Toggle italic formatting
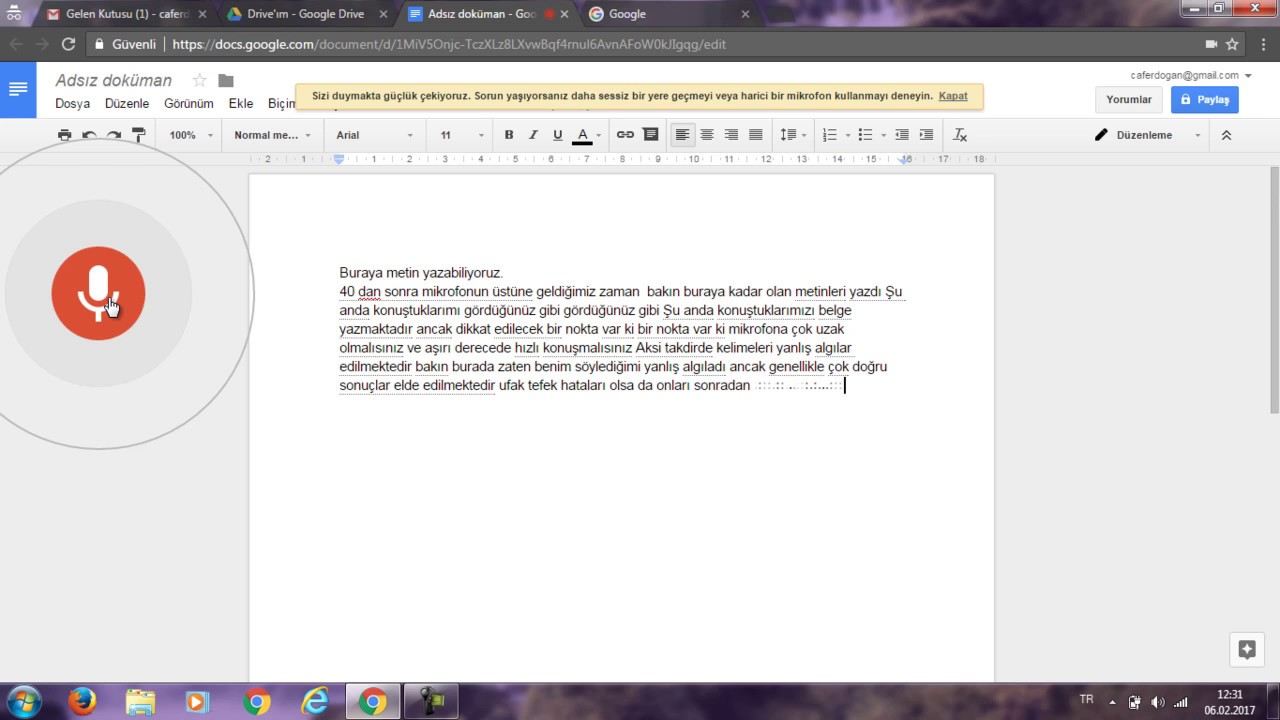The height and width of the screenshot is (720, 1280). (x=533, y=135)
